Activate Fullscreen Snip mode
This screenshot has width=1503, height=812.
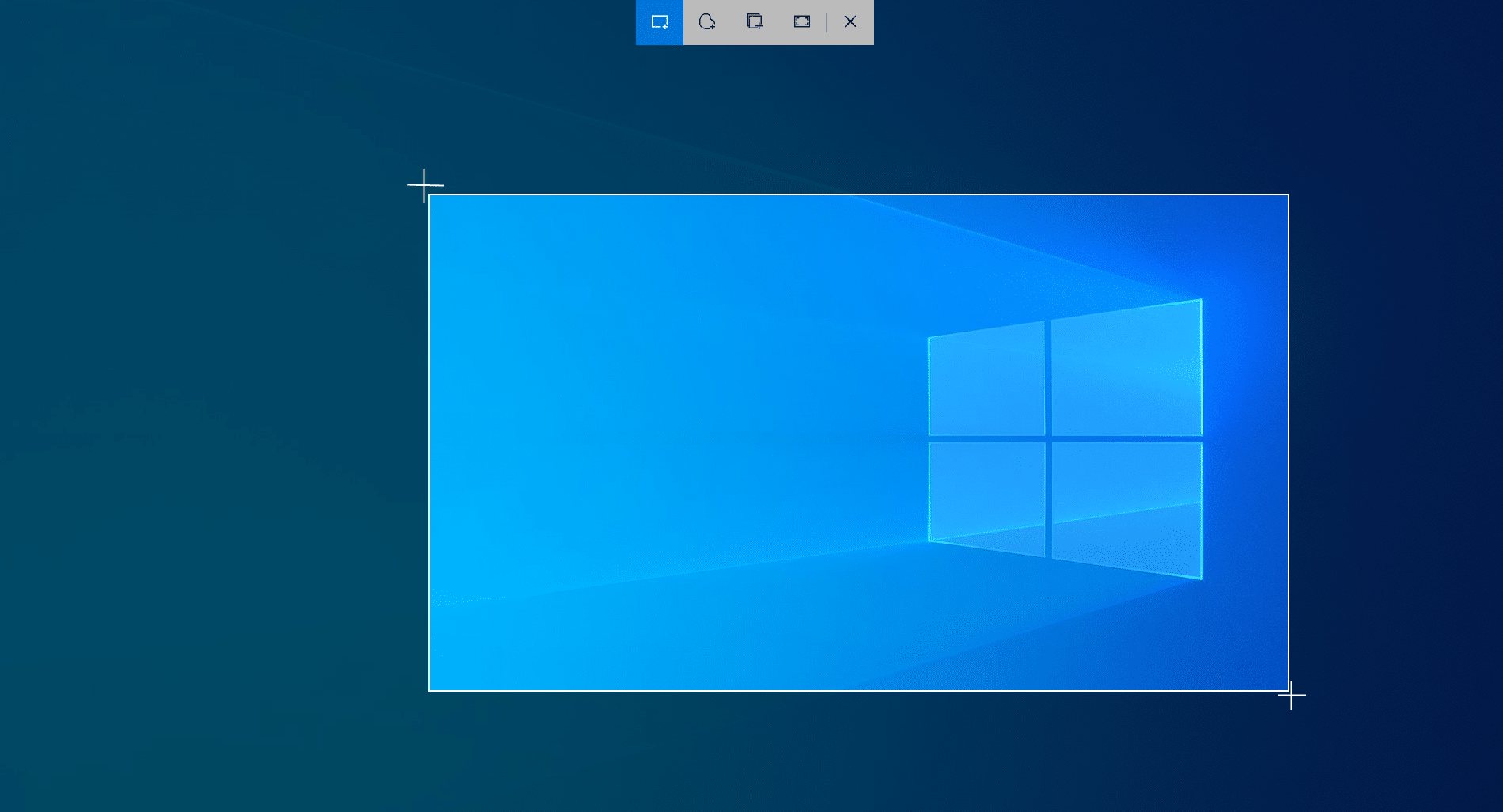pos(801,22)
